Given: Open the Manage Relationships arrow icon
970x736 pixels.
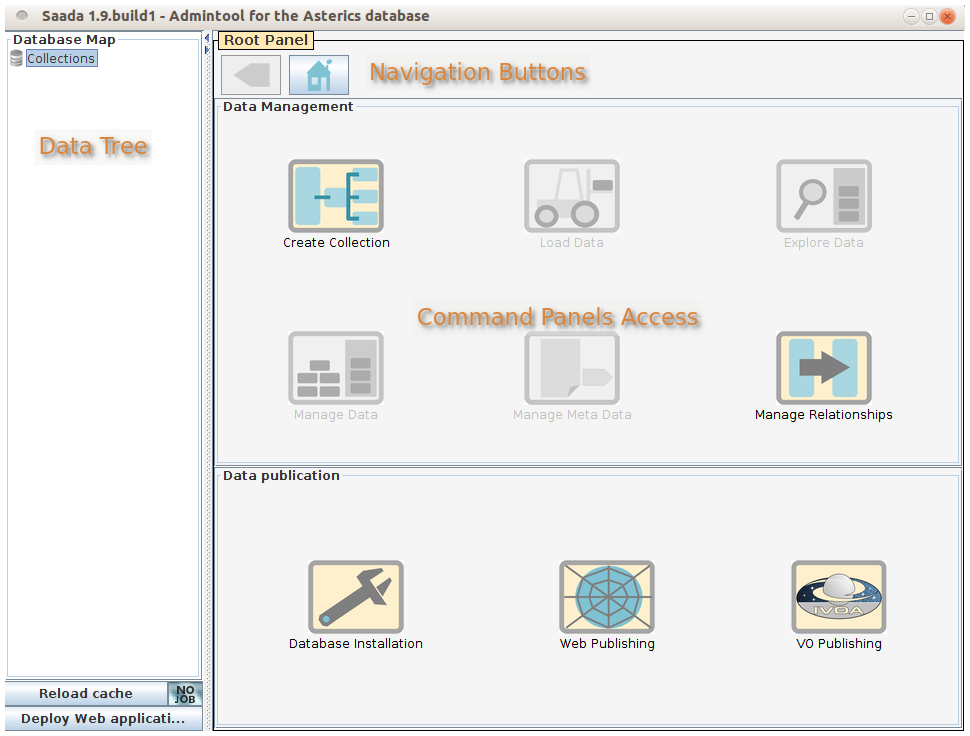Looking at the screenshot, I should pyautogui.click(x=823, y=368).
